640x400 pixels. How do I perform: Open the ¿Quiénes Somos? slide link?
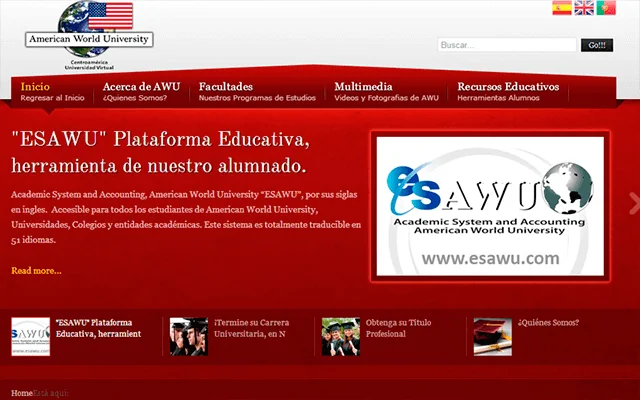[x=548, y=322]
